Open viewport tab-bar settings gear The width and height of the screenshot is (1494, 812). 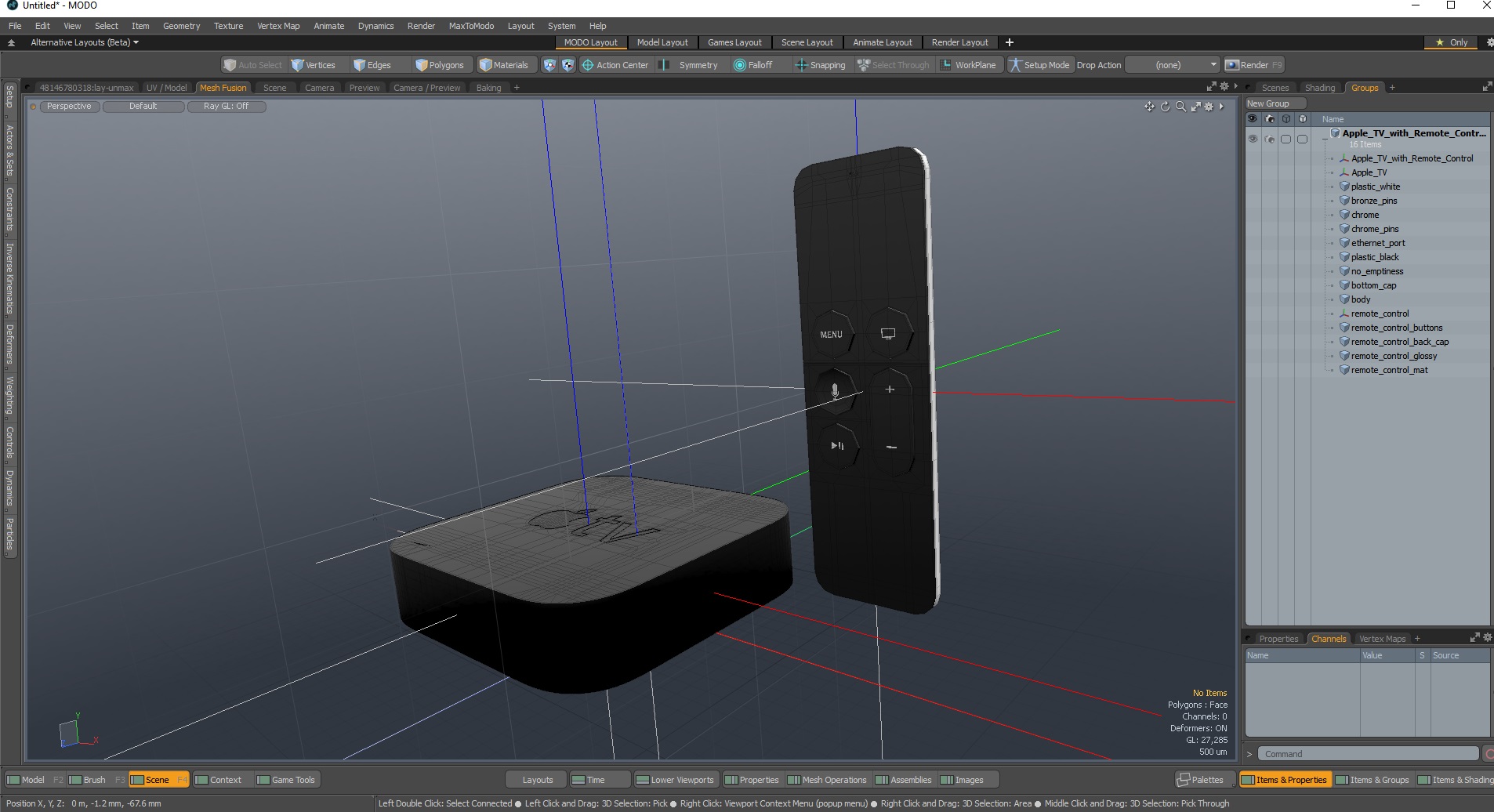pos(1224,86)
